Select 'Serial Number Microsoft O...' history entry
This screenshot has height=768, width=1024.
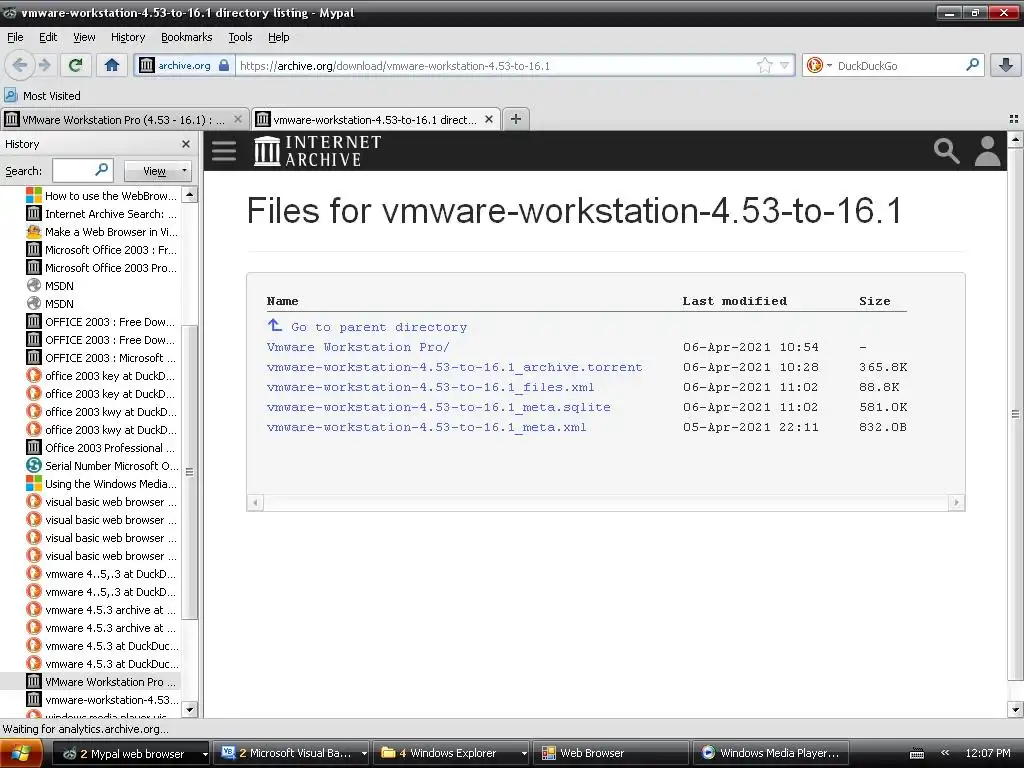click(102, 466)
